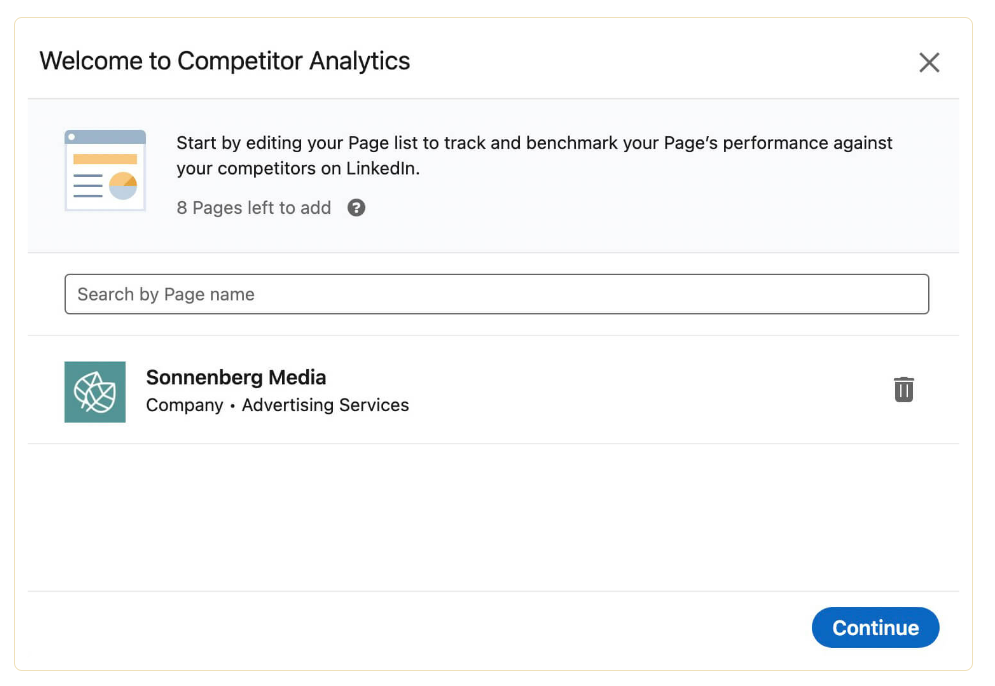This screenshot has height=686, width=995.
Task: Click the "Start by editing your Page list" description
Action: click(x=534, y=143)
